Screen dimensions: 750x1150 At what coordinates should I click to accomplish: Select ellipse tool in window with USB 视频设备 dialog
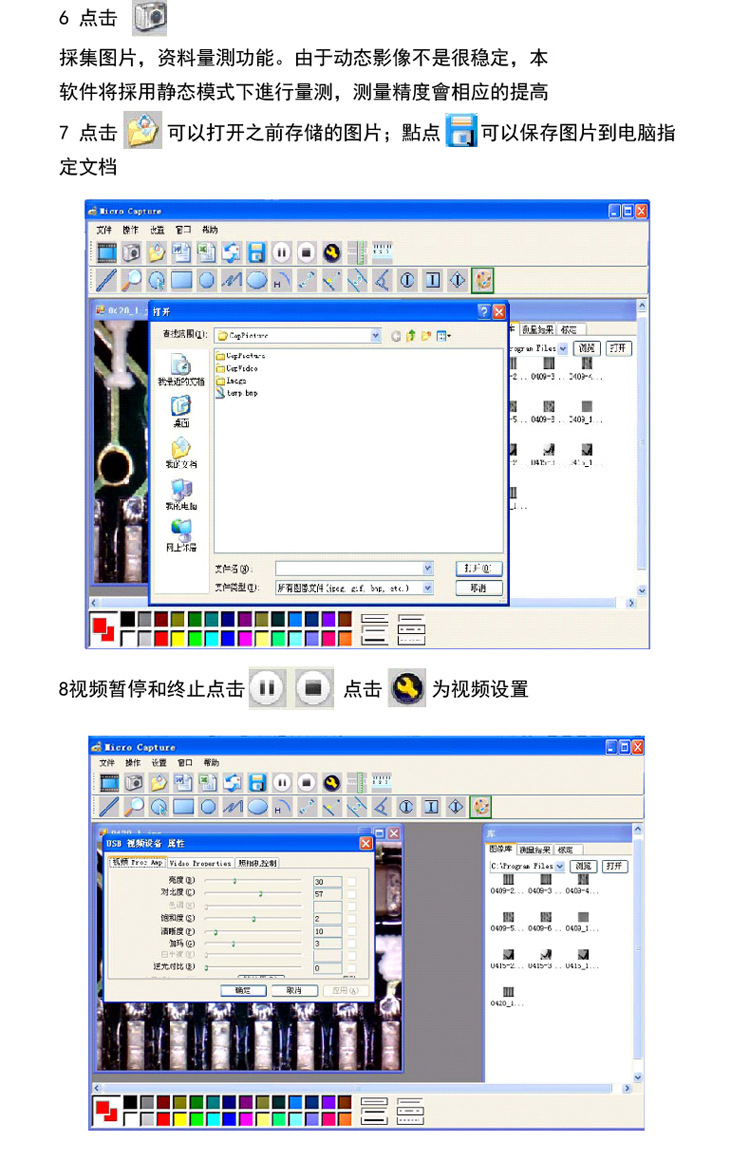[257, 807]
